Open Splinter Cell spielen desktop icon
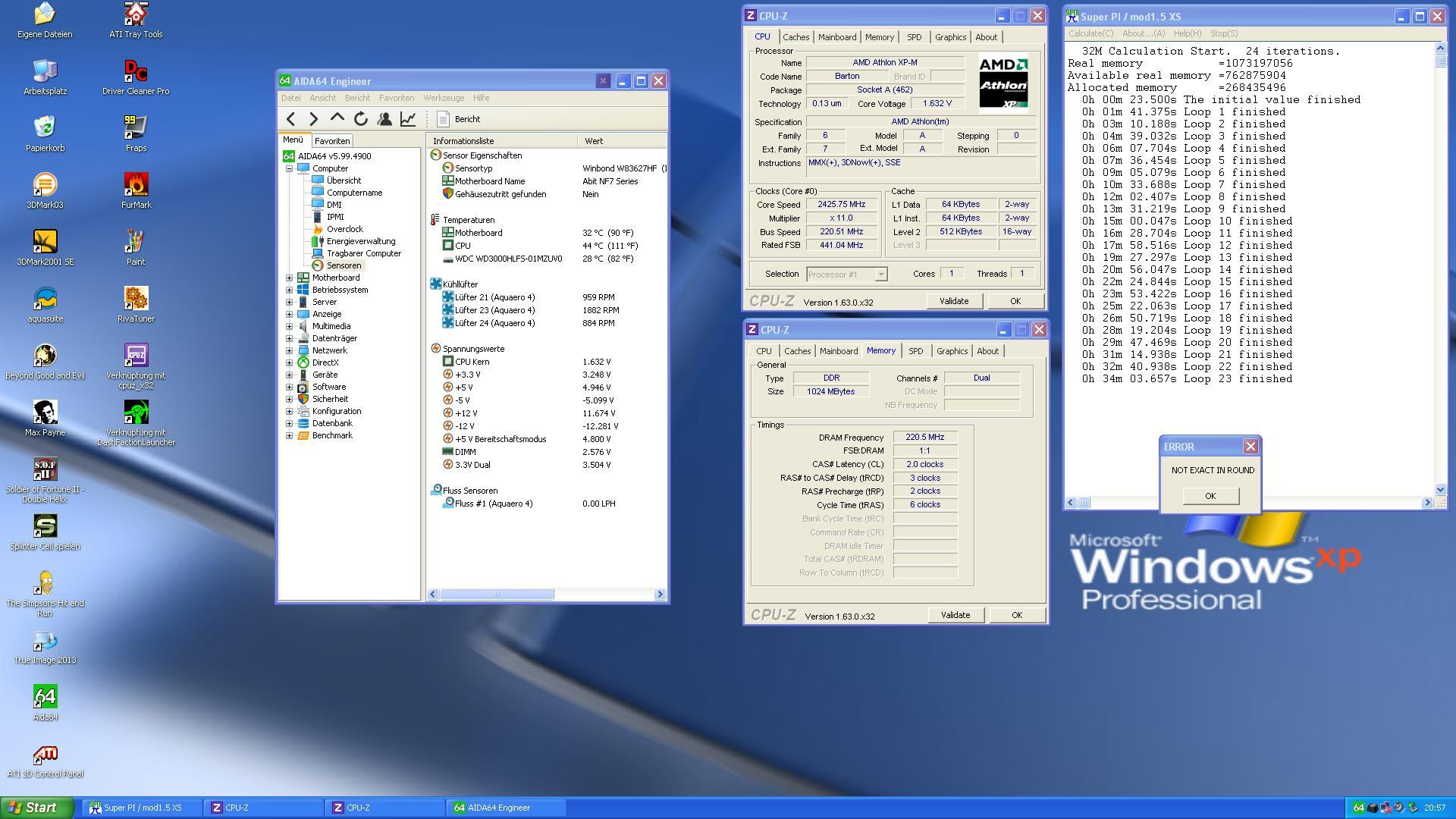The image size is (1456, 819). click(x=45, y=532)
